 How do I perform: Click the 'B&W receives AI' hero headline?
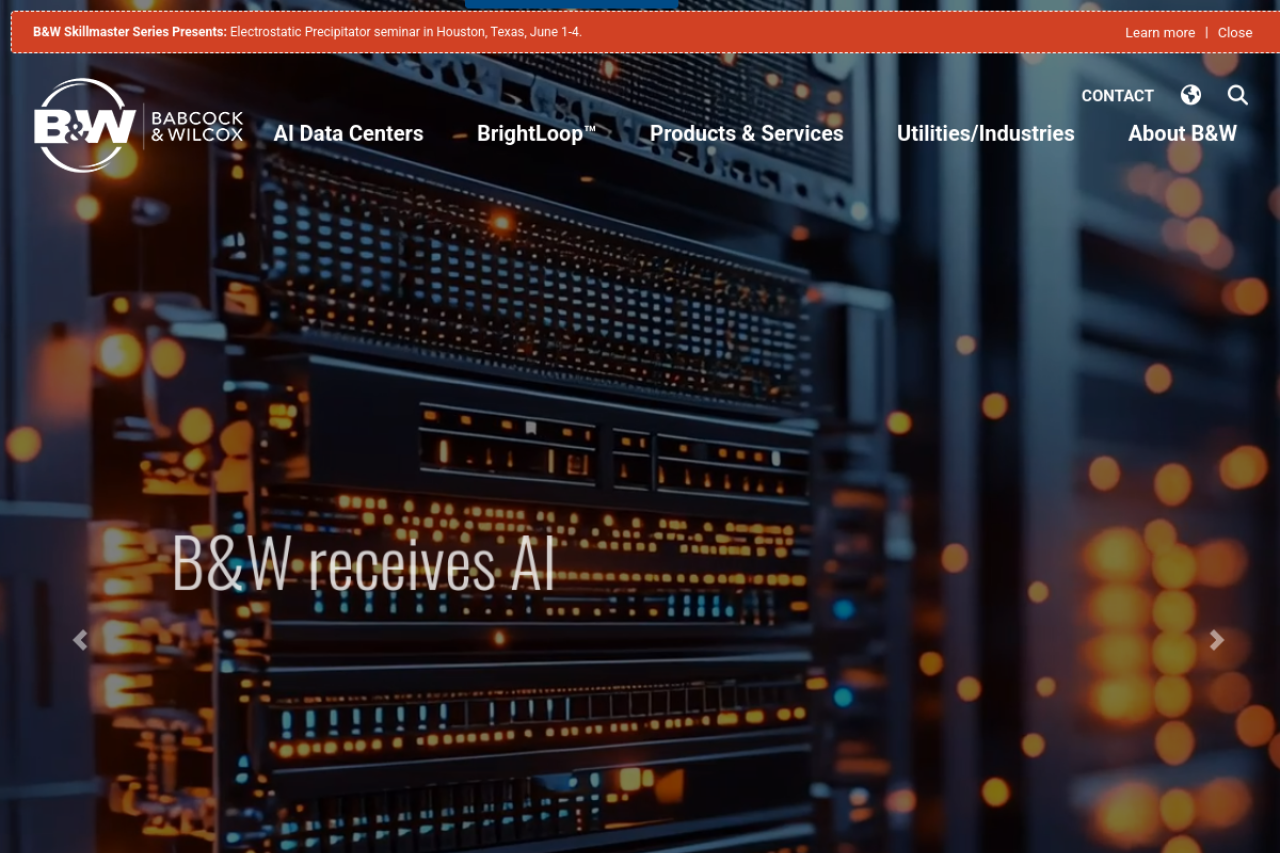click(363, 564)
